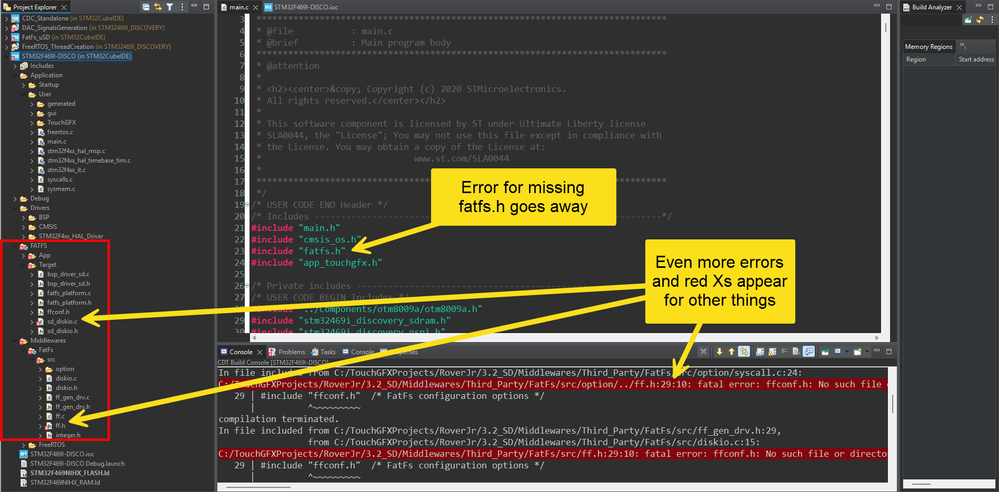Select the Includes folder icon
Screen dimensions: 999x492
(x=24, y=66)
